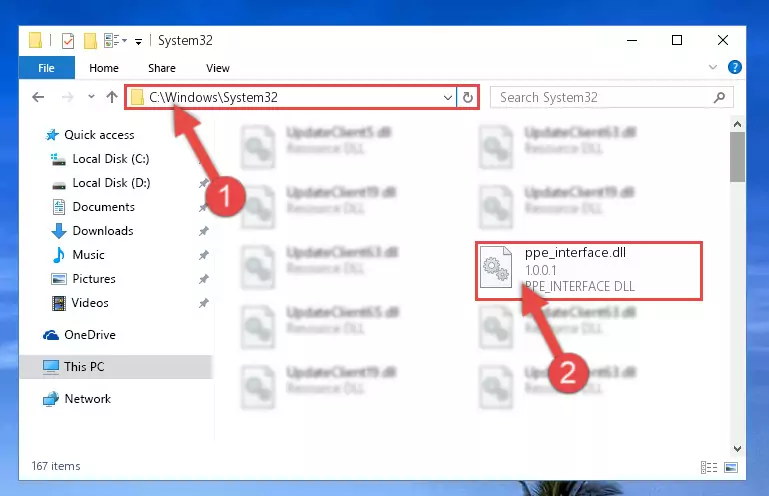
Task: Click the Videos filmstrip icon in sidebar
Action: click(x=59, y=303)
